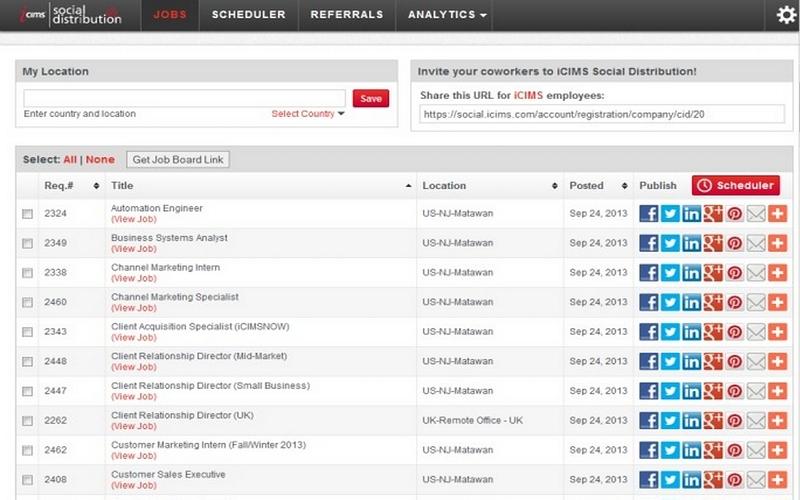The height and width of the screenshot is (500, 800).
Task: Share Automation Engineer job on Facebook
Action: [x=648, y=214]
